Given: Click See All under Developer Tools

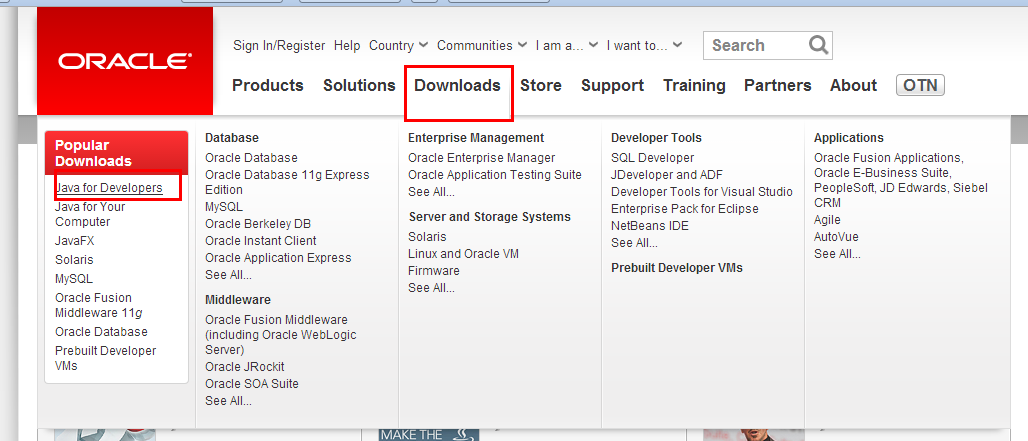Looking at the screenshot, I should tap(634, 243).
